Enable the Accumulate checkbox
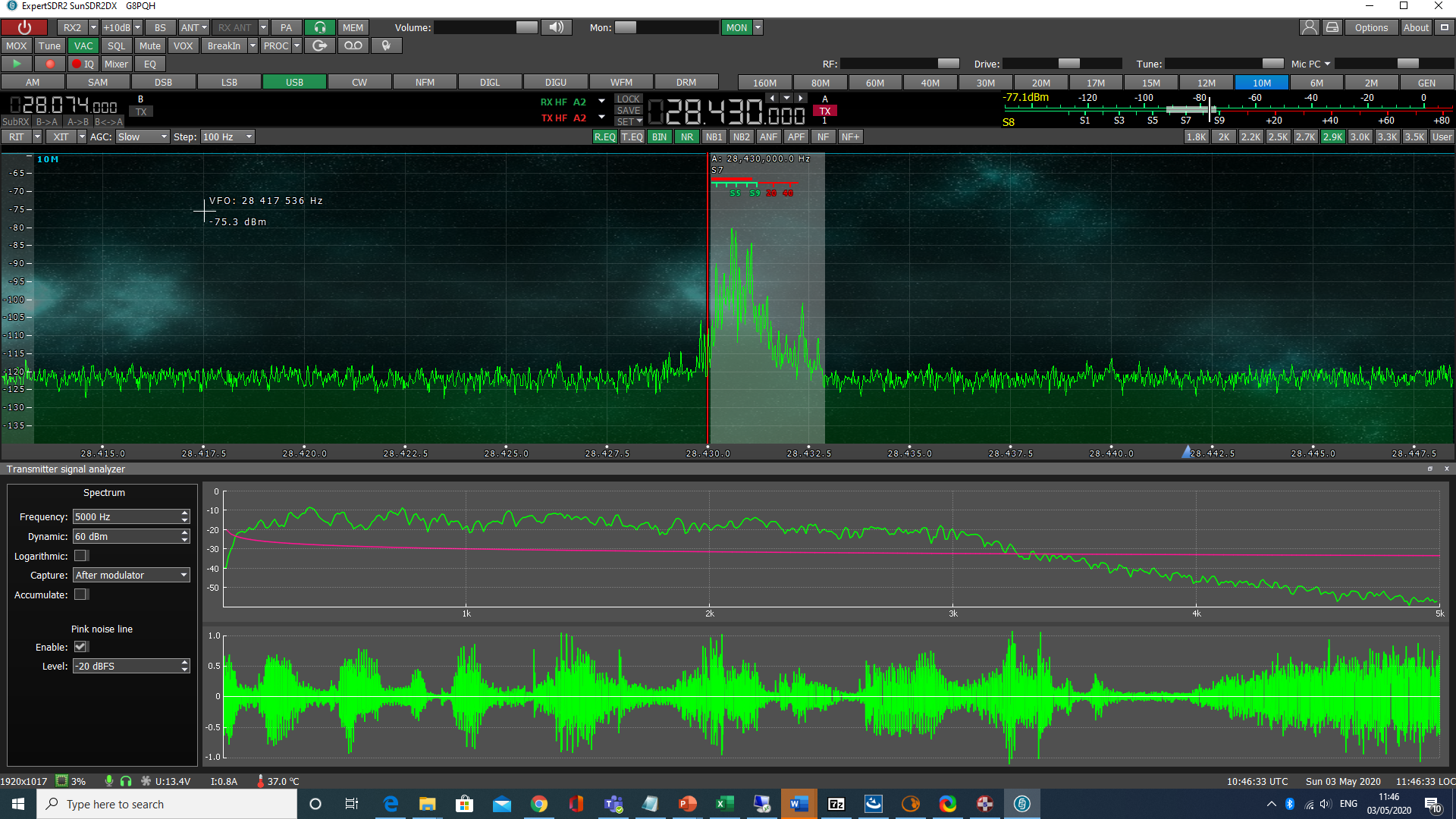The width and height of the screenshot is (1456, 819). point(81,595)
